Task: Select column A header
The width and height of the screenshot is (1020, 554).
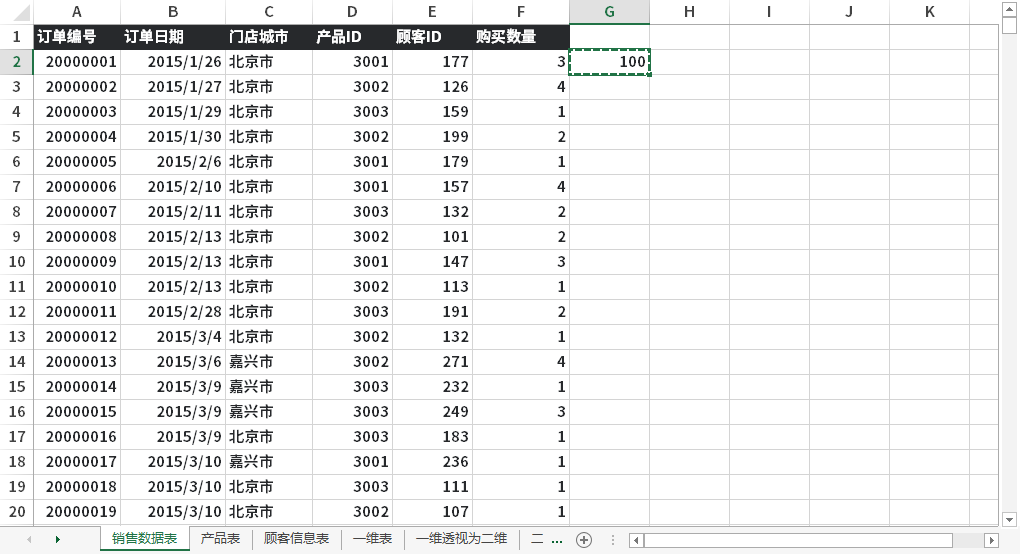Action: point(77,12)
